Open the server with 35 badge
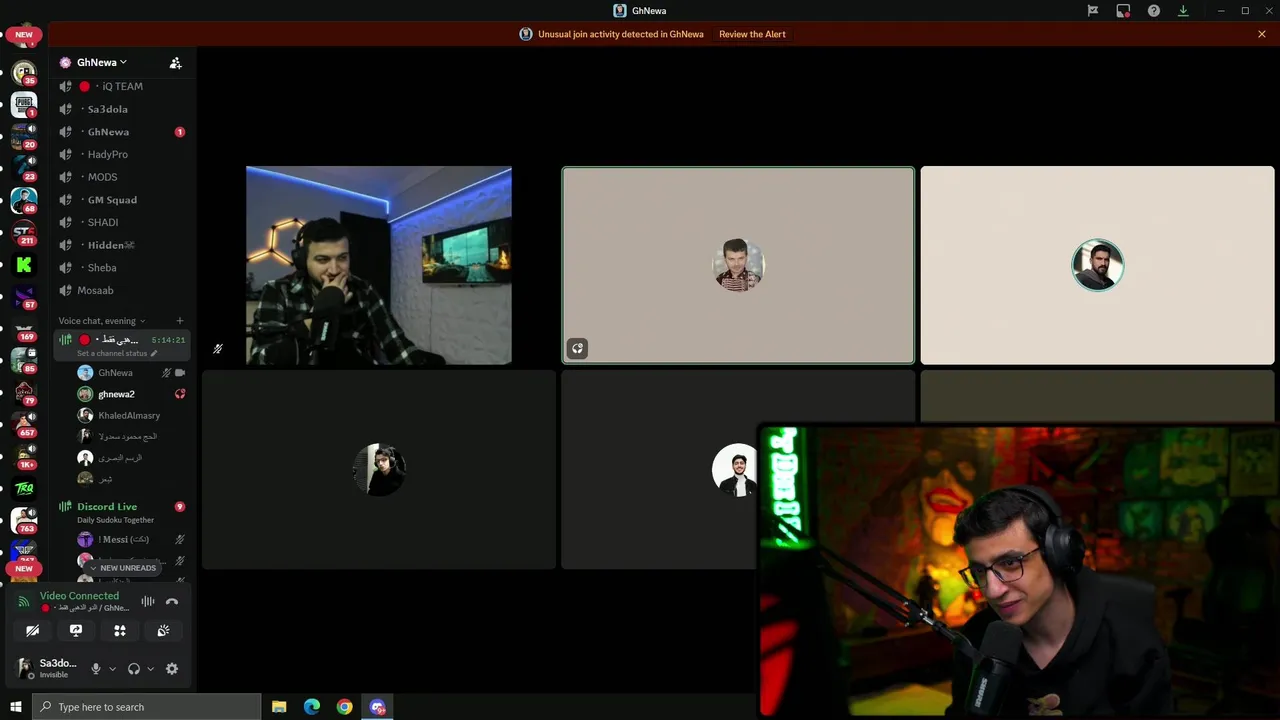Image resolution: width=1280 pixels, height=720 pixels. pyautogui.click(x=24, y=72)
